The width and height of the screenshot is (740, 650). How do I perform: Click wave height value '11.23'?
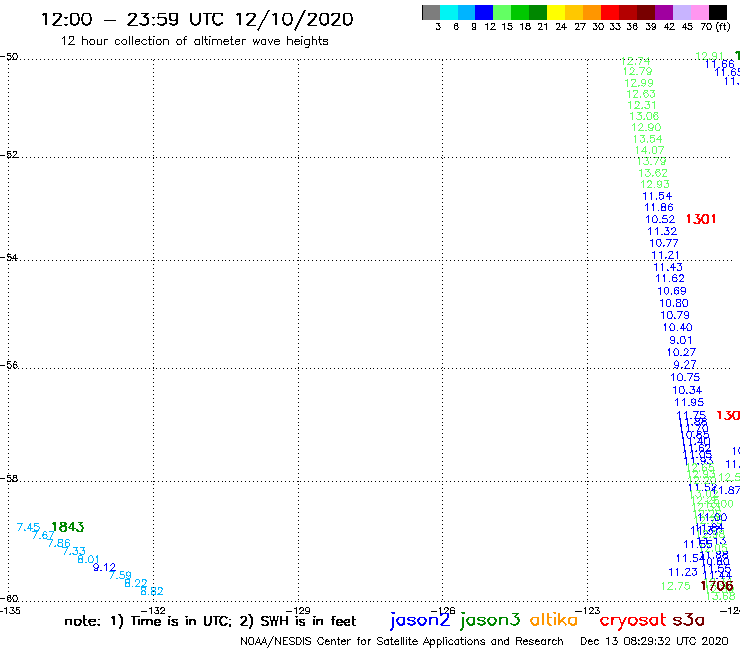[x=682, y=572]
